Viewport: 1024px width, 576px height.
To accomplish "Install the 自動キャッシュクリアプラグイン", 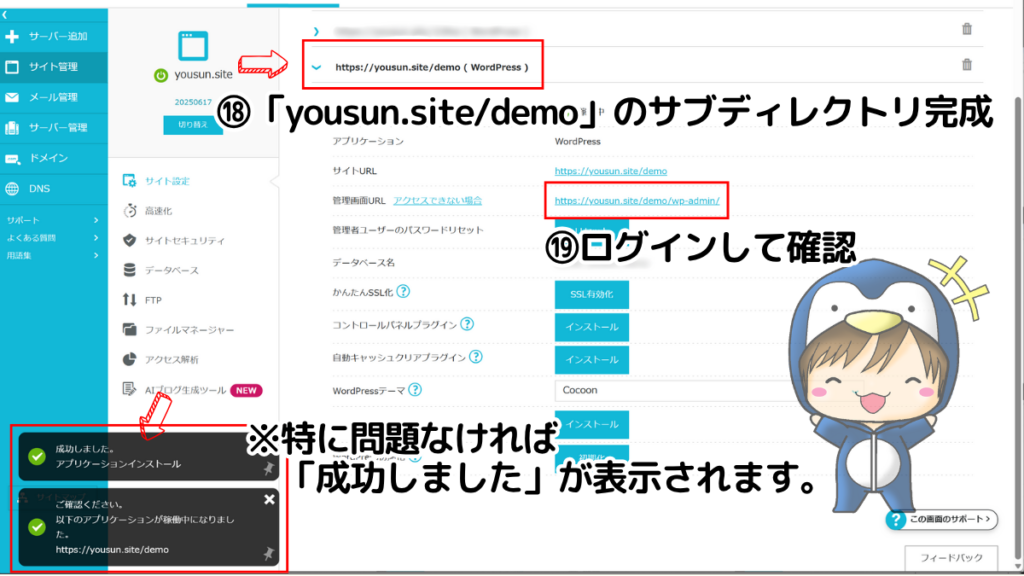I will tap(592, 360).
